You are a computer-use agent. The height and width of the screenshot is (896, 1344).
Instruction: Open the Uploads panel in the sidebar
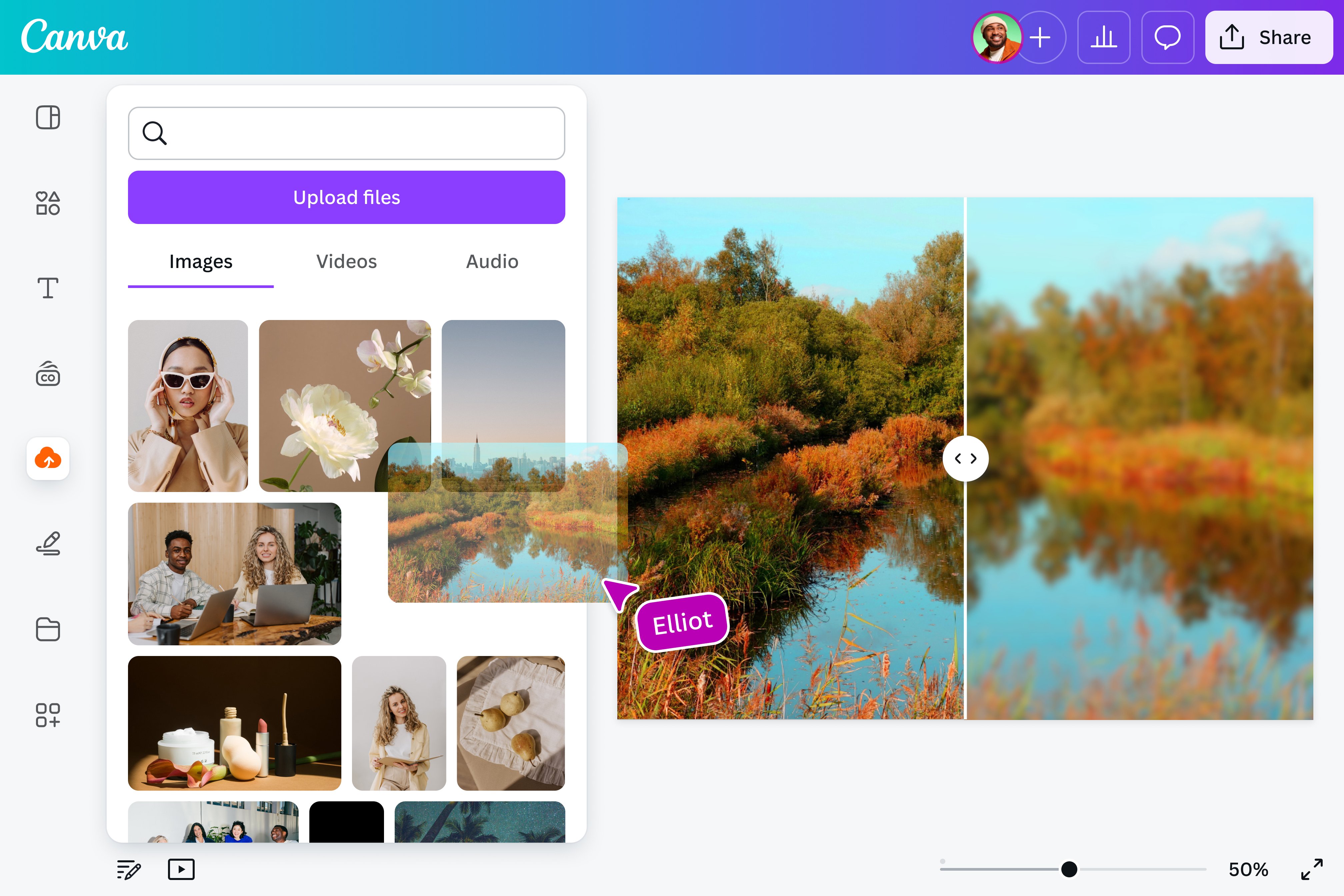point(48,458)
